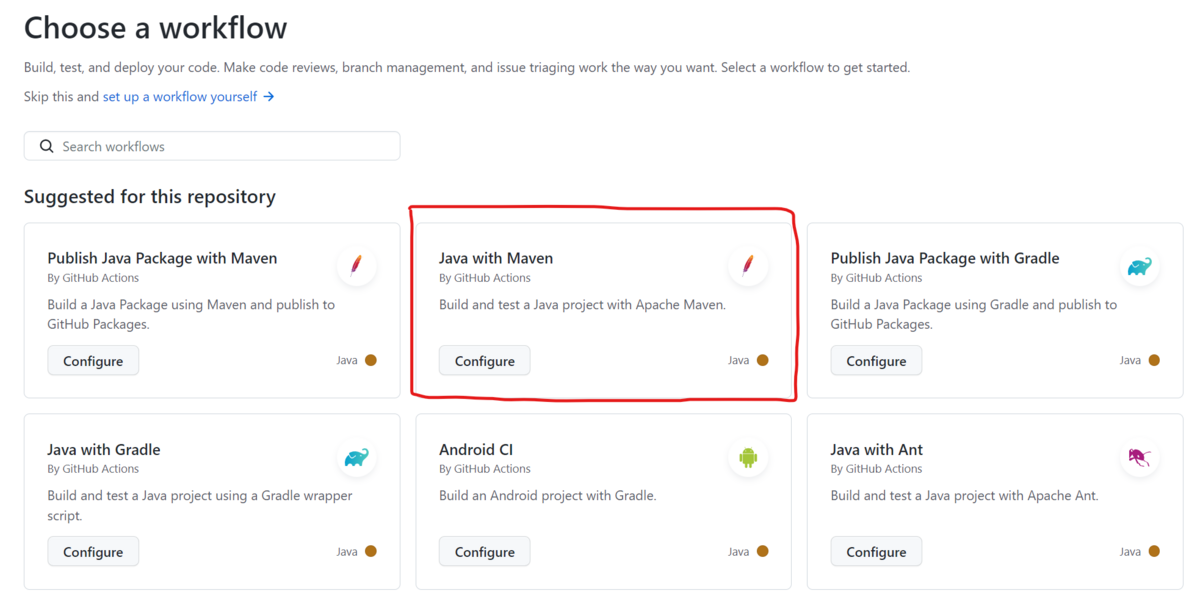1200x602 pixels.
Task: Click 'Build an Android project with Gradle.' description
Action: 548,496
